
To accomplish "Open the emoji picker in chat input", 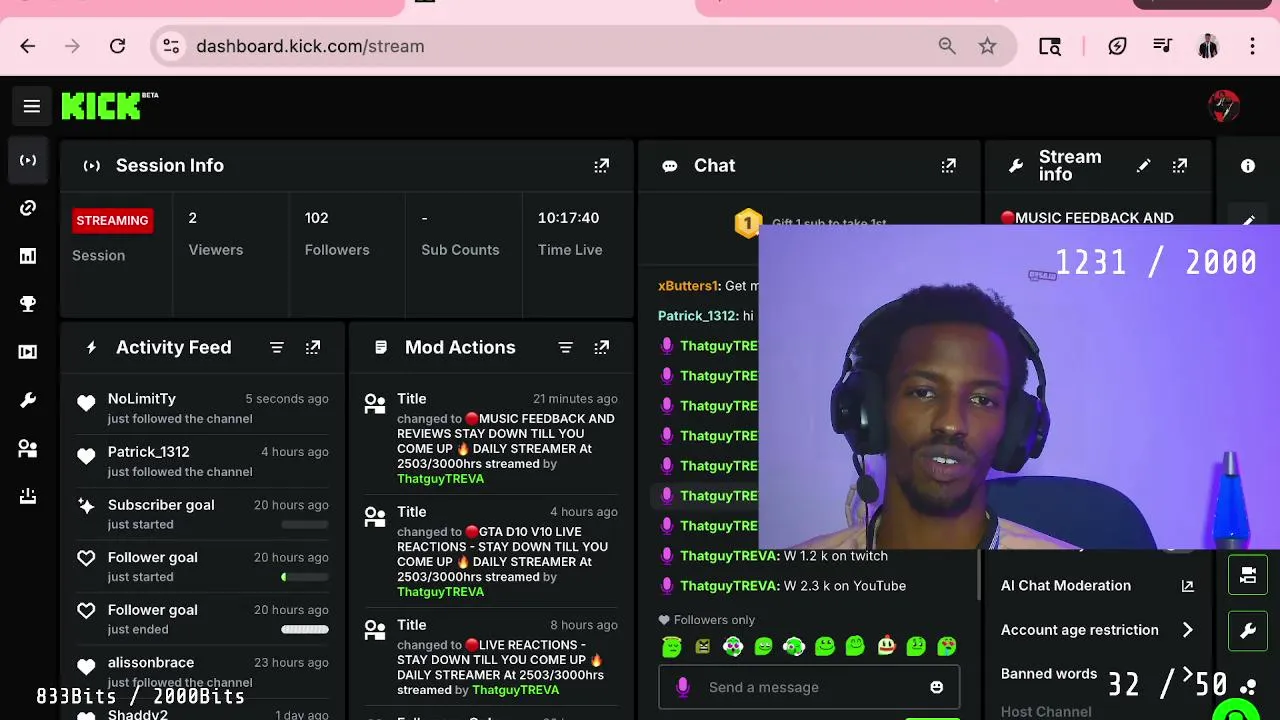I will pos(936,687).
